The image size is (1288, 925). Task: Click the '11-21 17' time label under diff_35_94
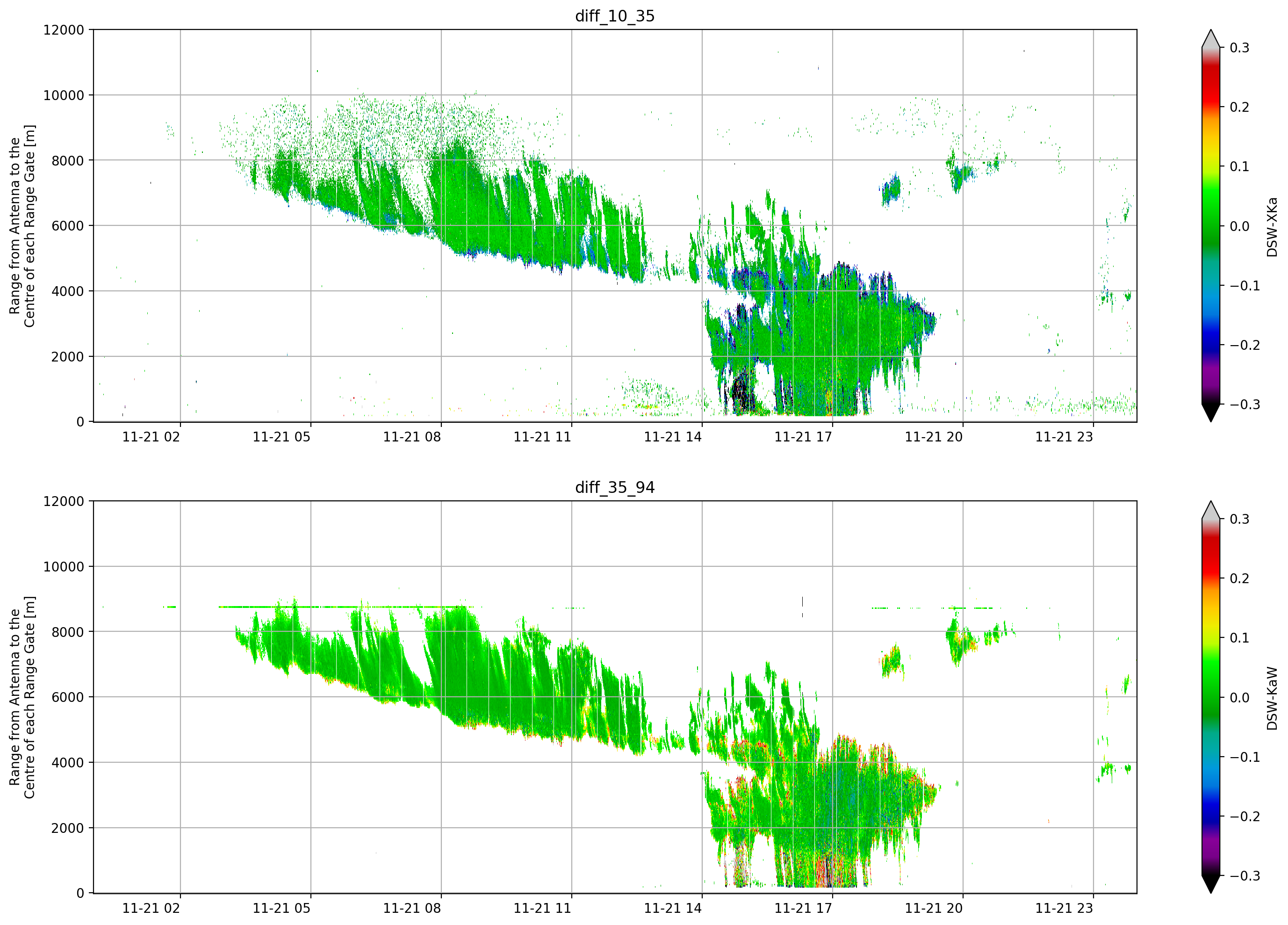coord(803,909)
